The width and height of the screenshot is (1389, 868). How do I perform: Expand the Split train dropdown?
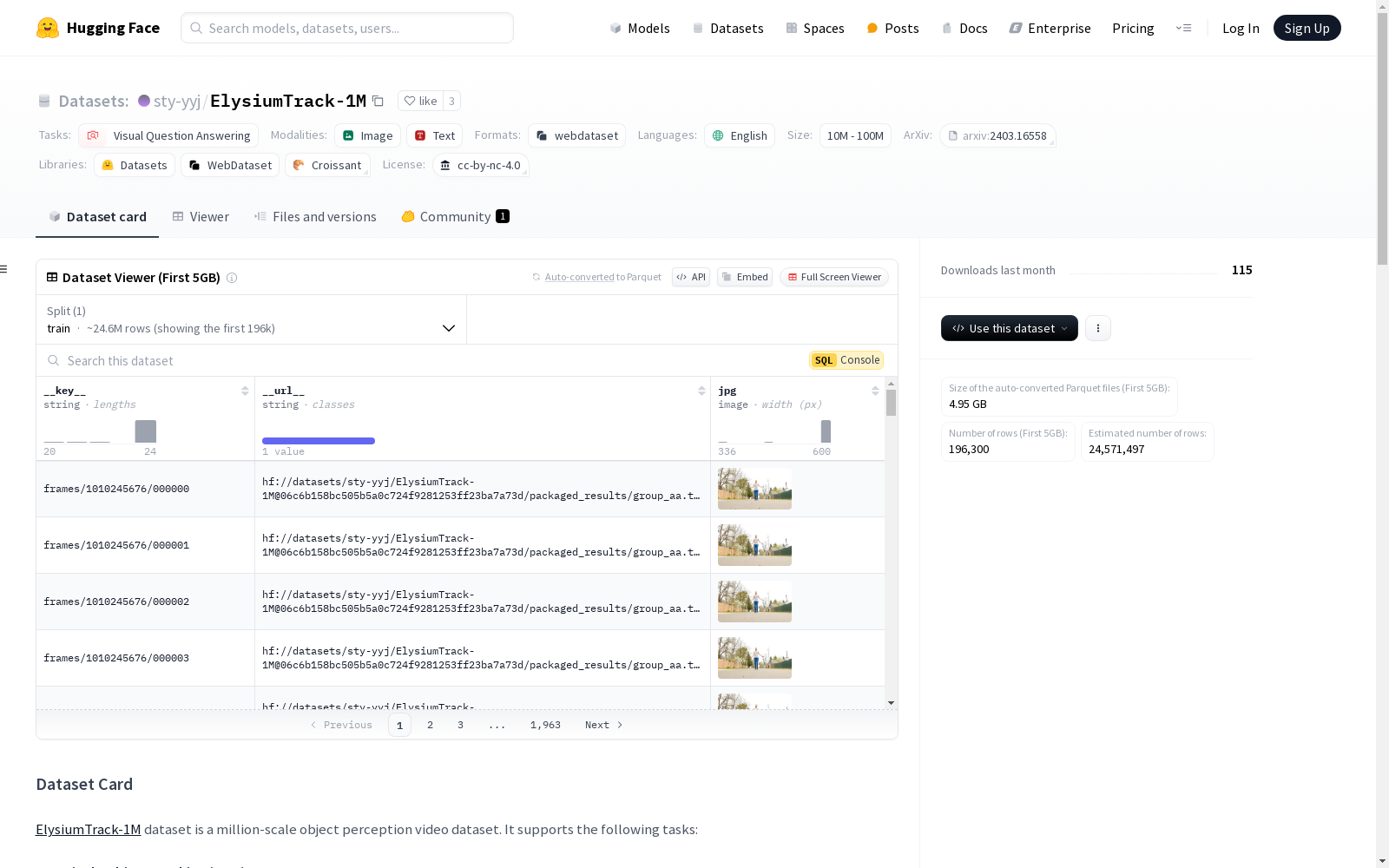click(251, 319)
